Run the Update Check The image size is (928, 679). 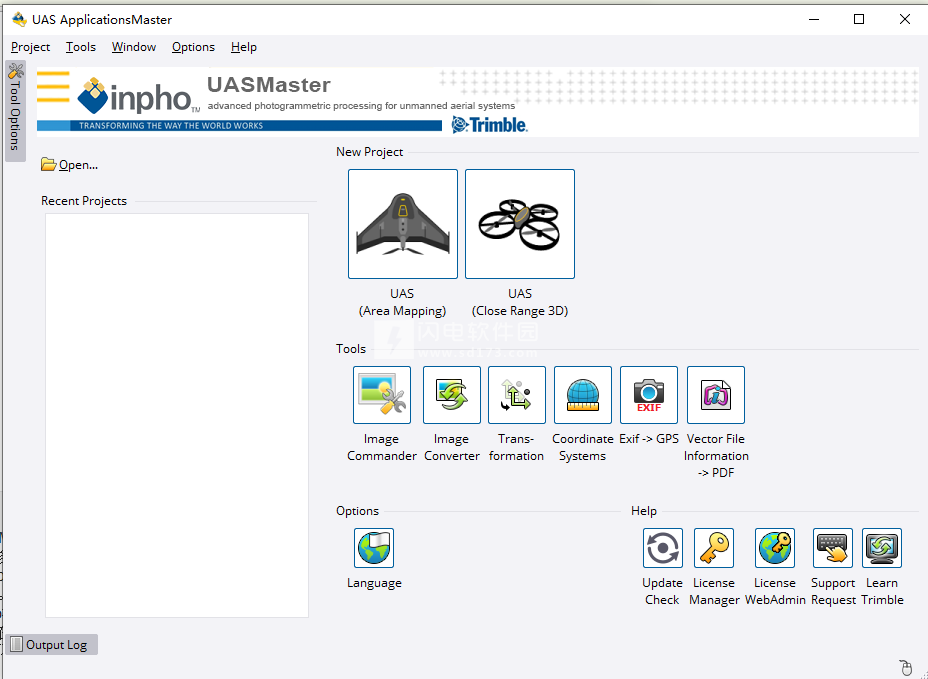click(663, 548)
